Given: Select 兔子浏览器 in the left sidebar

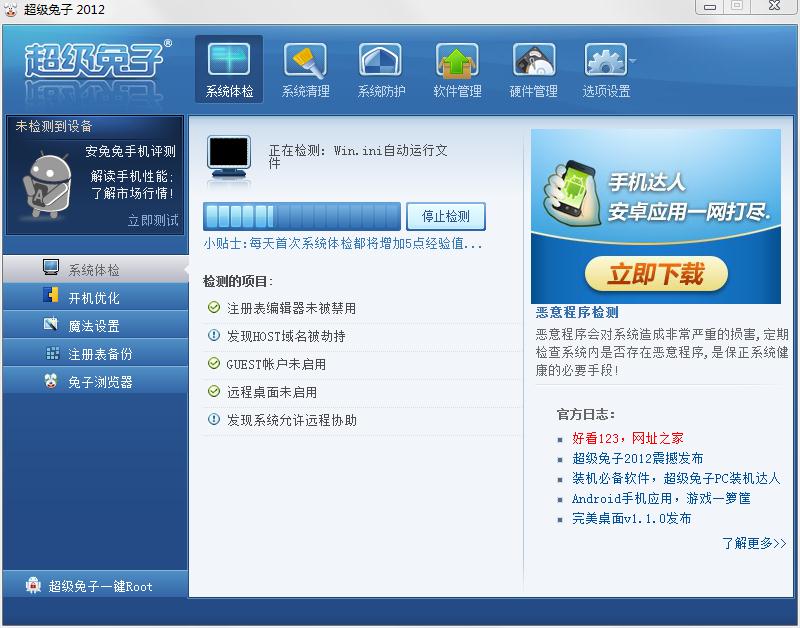Looking at the screenshot, I should coord(95,381).
